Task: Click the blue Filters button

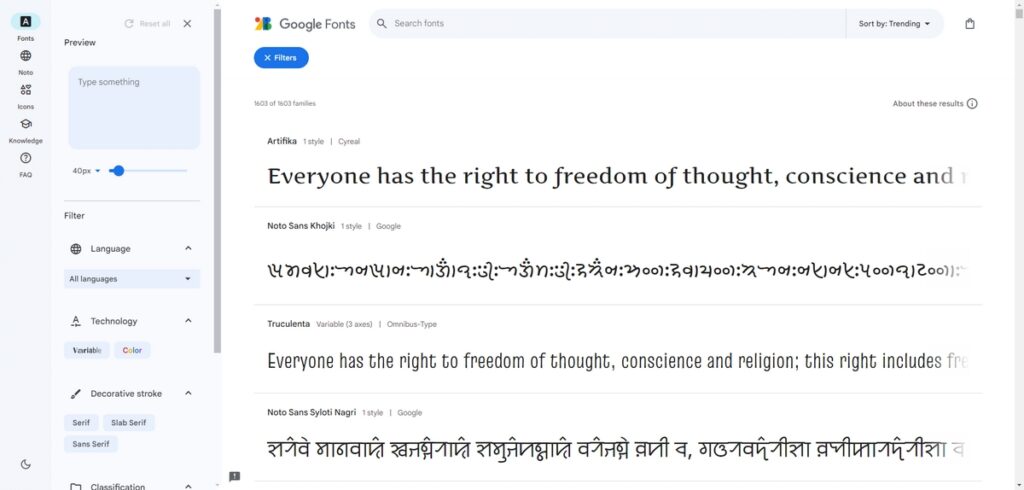Action: click(281, 58)
